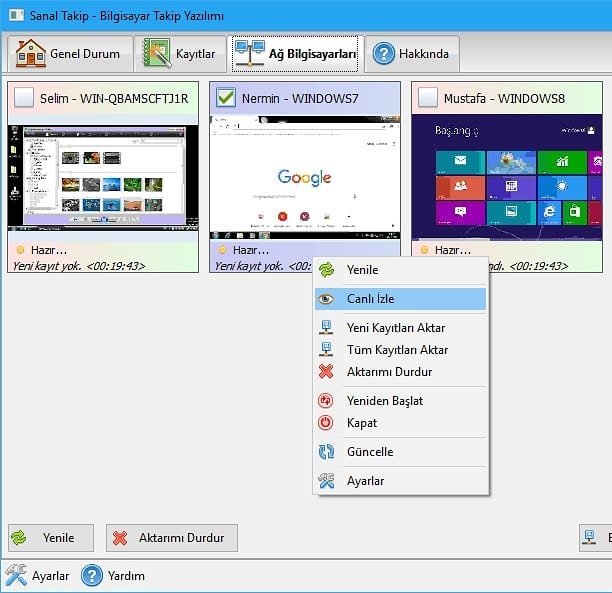This screenshot has width=612, height=593.
Task: Select Yenile in the context menu
Action: tap(400, 270)
